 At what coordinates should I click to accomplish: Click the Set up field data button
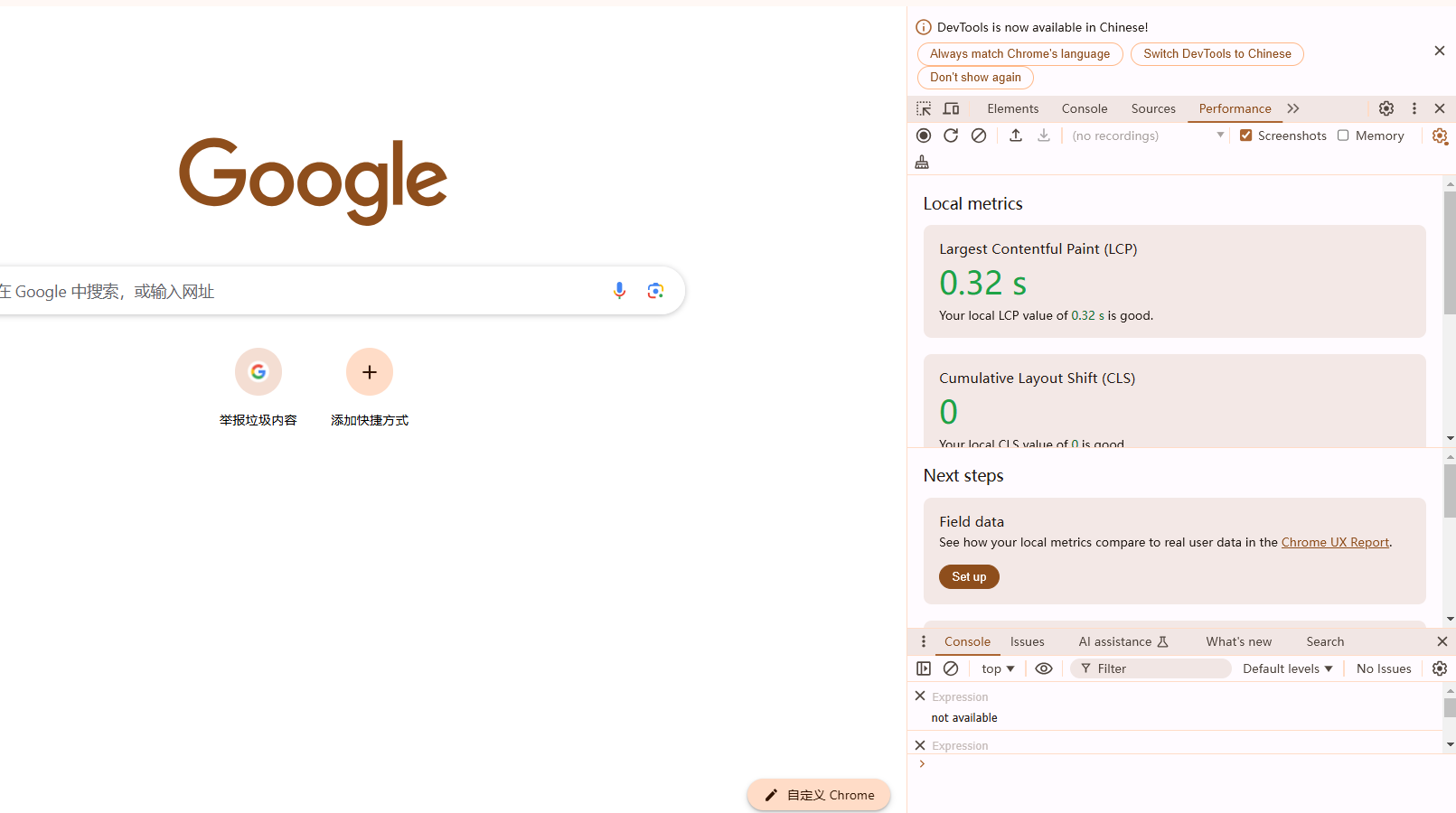coord(969,576)
